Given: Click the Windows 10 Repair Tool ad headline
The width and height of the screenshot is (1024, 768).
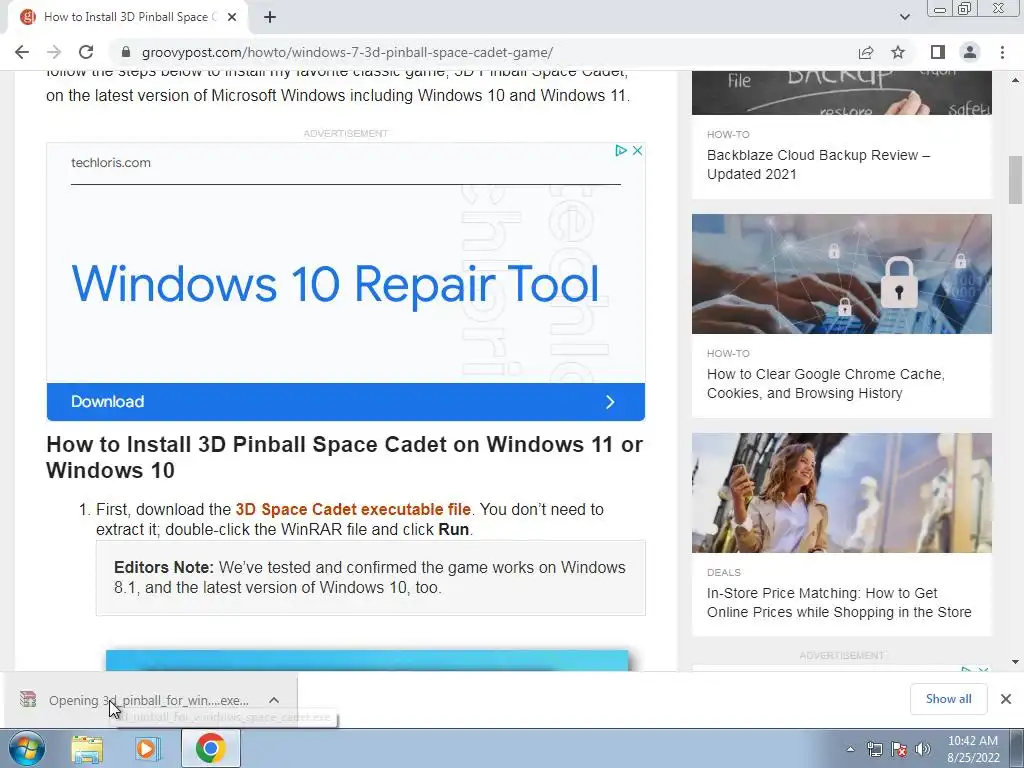Looking at the screenshot, I should (335, 284).
